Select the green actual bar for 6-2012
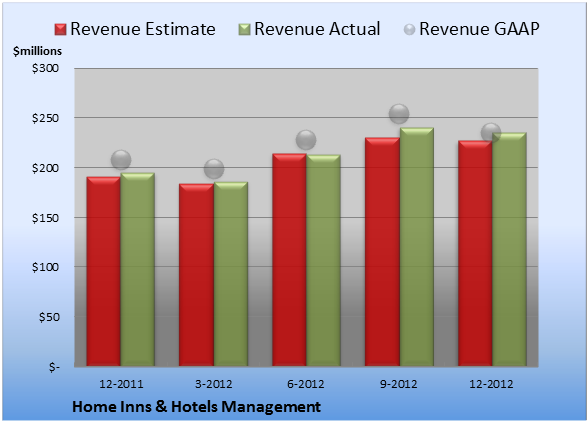Image resolution: width=588 pixels, height=422 pixels. click(x=323, y=260)
